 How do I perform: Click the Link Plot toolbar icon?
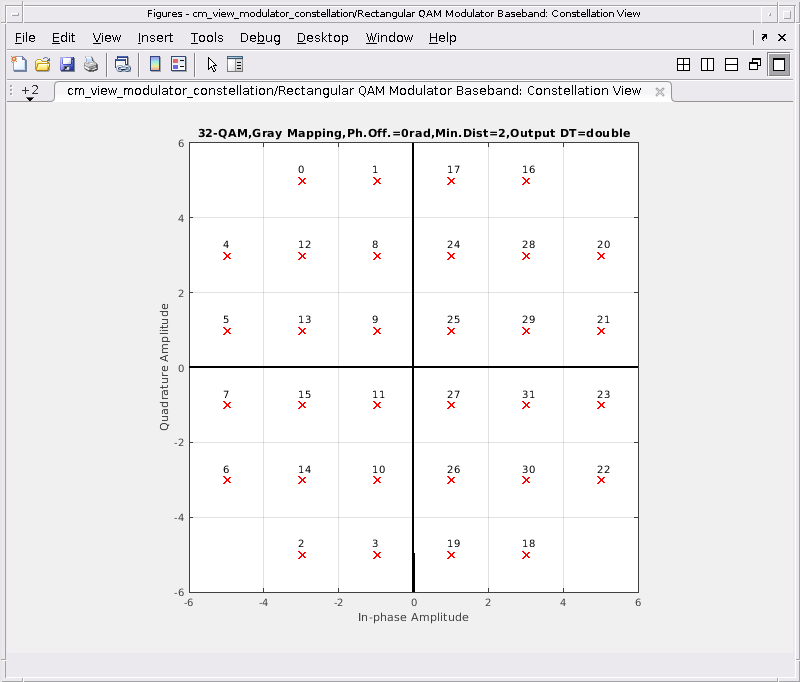122,64
